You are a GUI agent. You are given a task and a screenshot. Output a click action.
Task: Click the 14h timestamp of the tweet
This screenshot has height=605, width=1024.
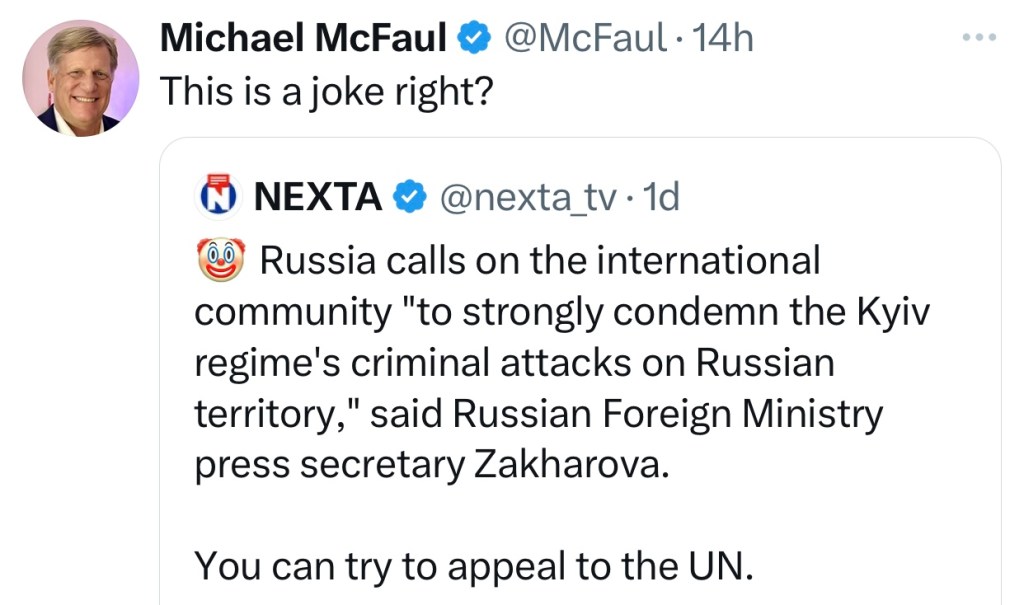(723, 39)
